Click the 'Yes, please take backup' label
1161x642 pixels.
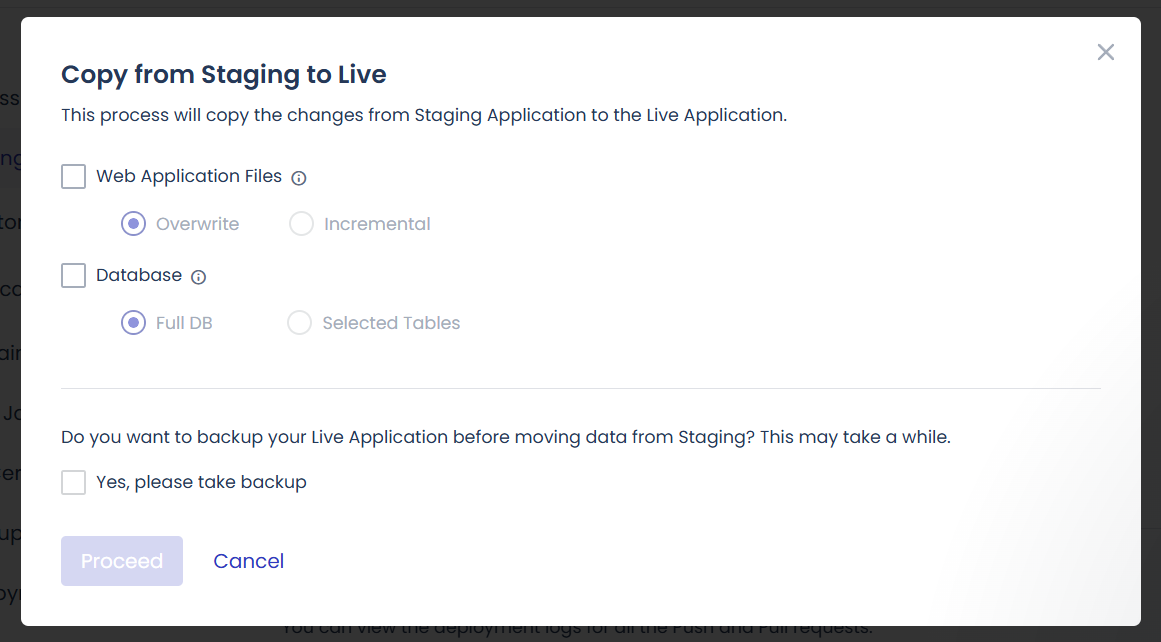(x=201, y=482)
